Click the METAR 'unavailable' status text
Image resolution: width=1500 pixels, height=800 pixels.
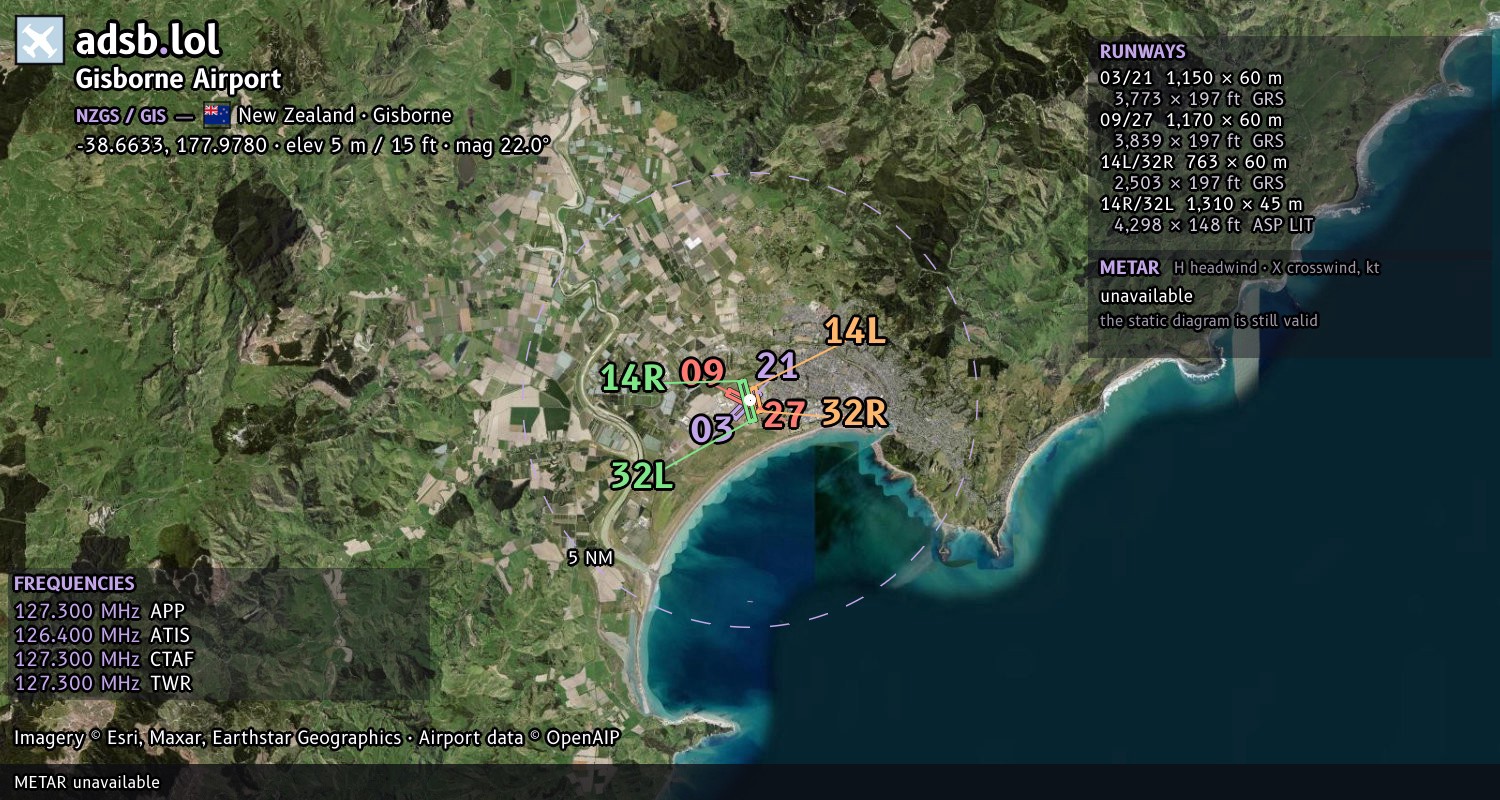(x=1146, y=296)
